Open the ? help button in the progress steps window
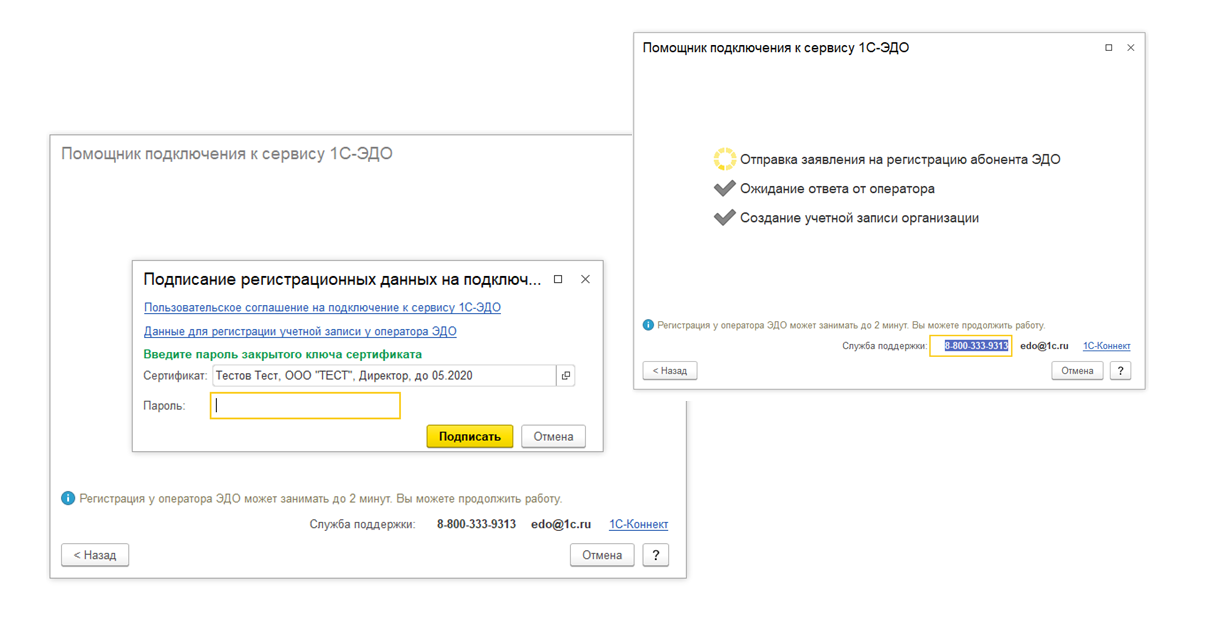 1121,370
